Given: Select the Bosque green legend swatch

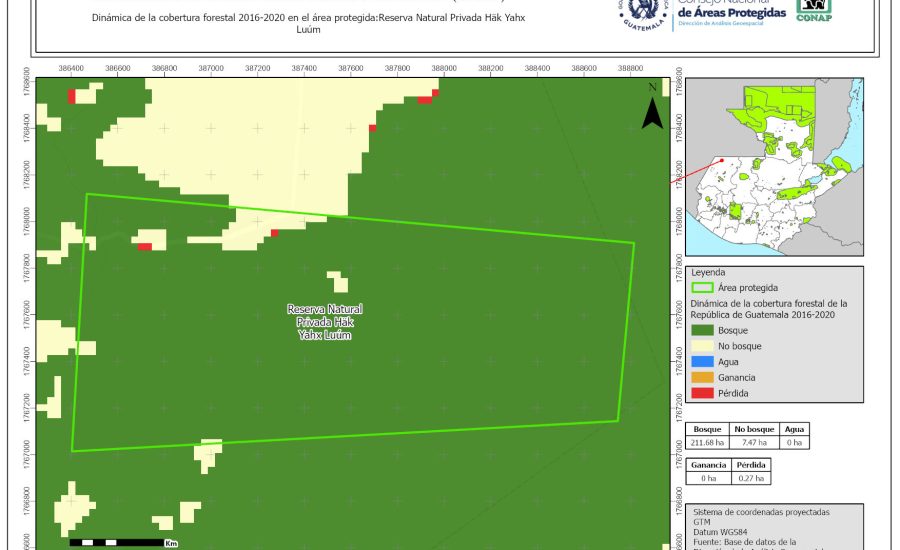Looking at the screenshot, I should 706,330.
